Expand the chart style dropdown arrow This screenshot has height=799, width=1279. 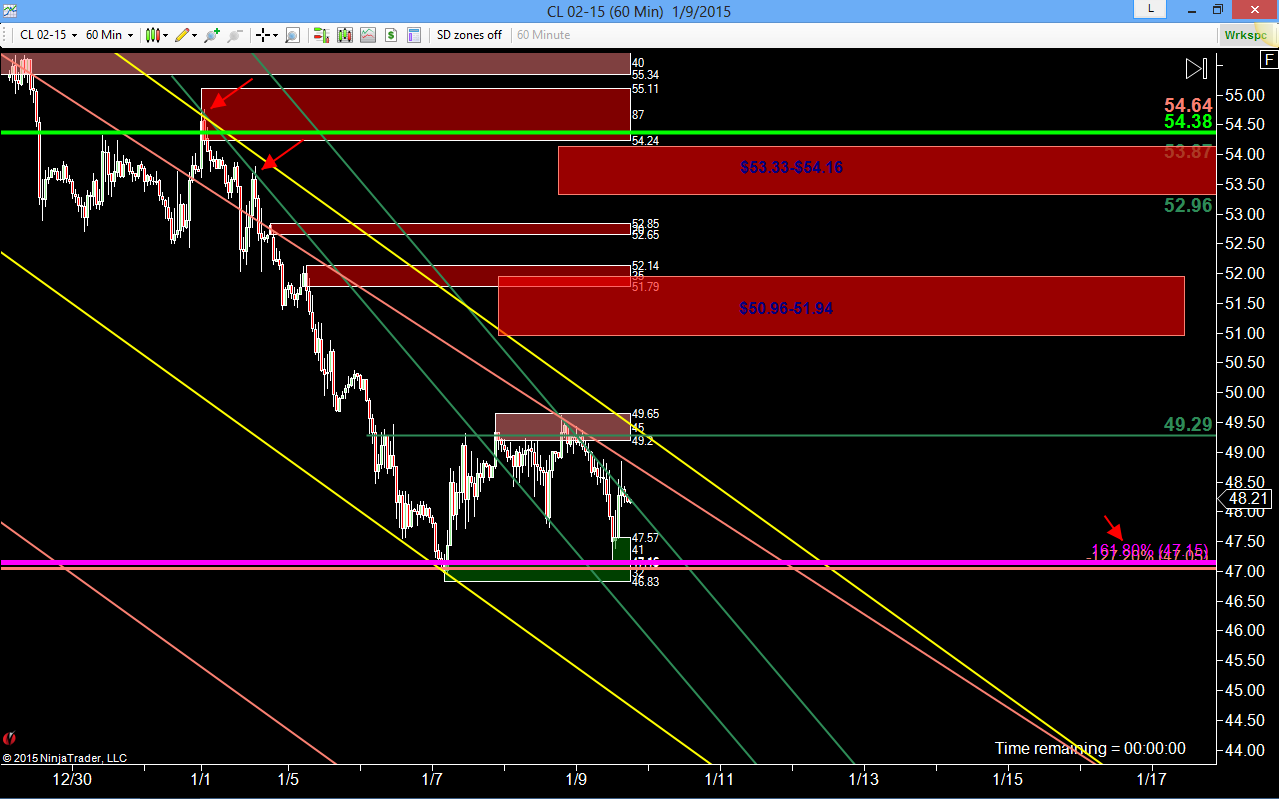[165, 35]
